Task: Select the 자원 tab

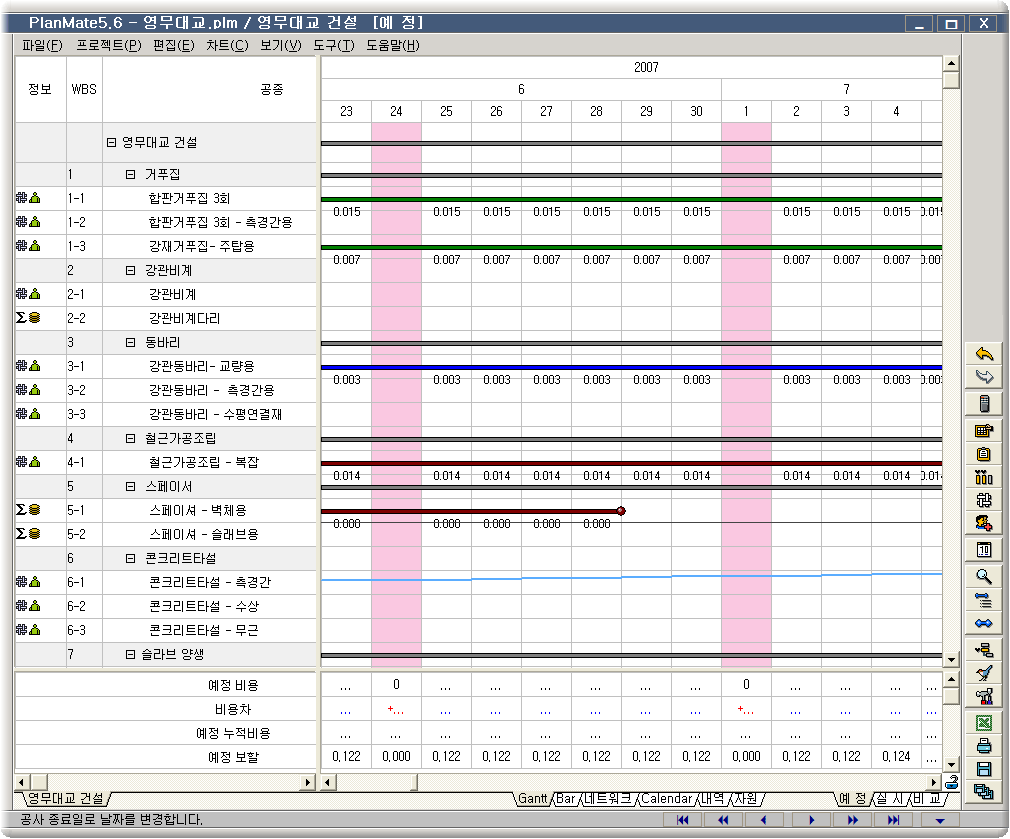Action: tap(746, 799)
